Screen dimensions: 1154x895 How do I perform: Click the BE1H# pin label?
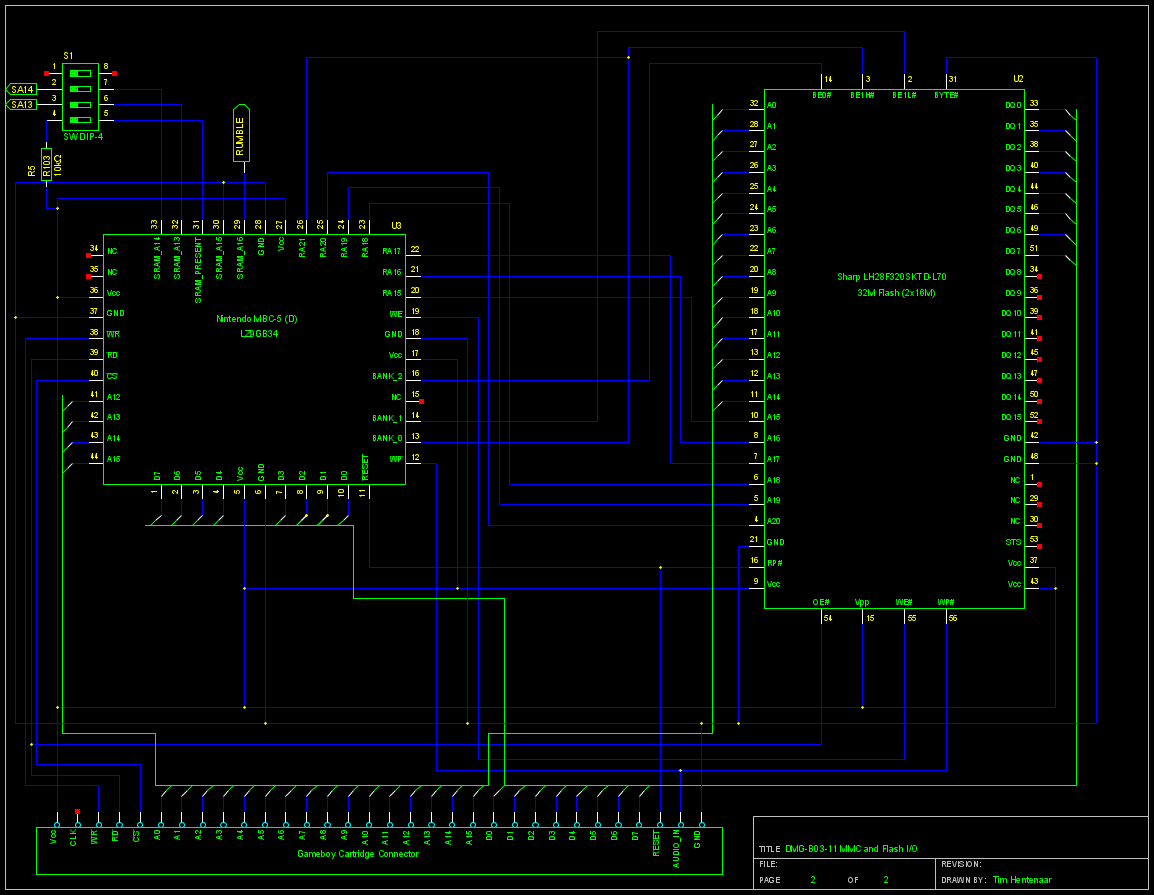[862, 96]
